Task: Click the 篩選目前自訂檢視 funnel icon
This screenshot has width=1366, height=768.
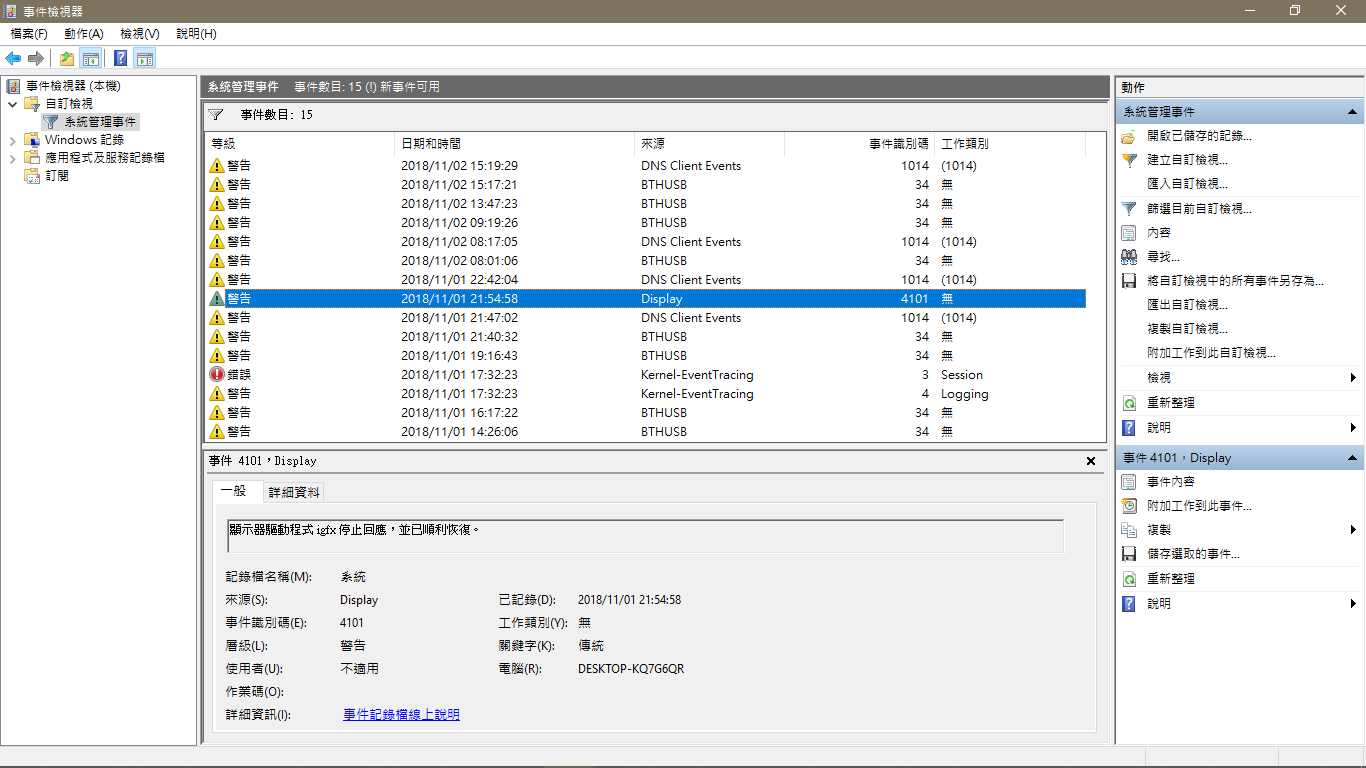Action: [1129, 209]
